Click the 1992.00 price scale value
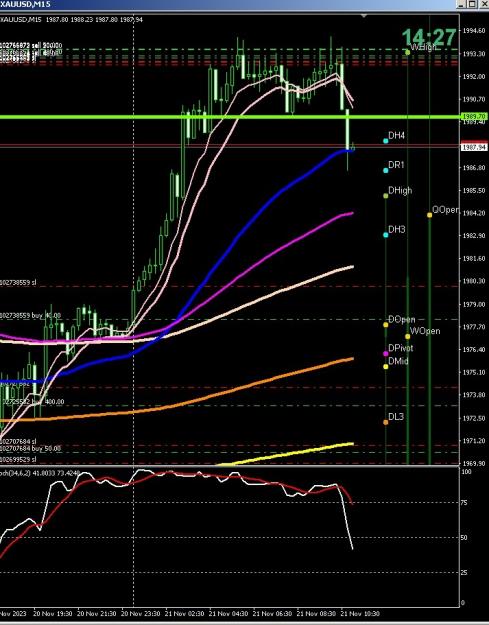The image size is (489, 625). tap(474, 77)
